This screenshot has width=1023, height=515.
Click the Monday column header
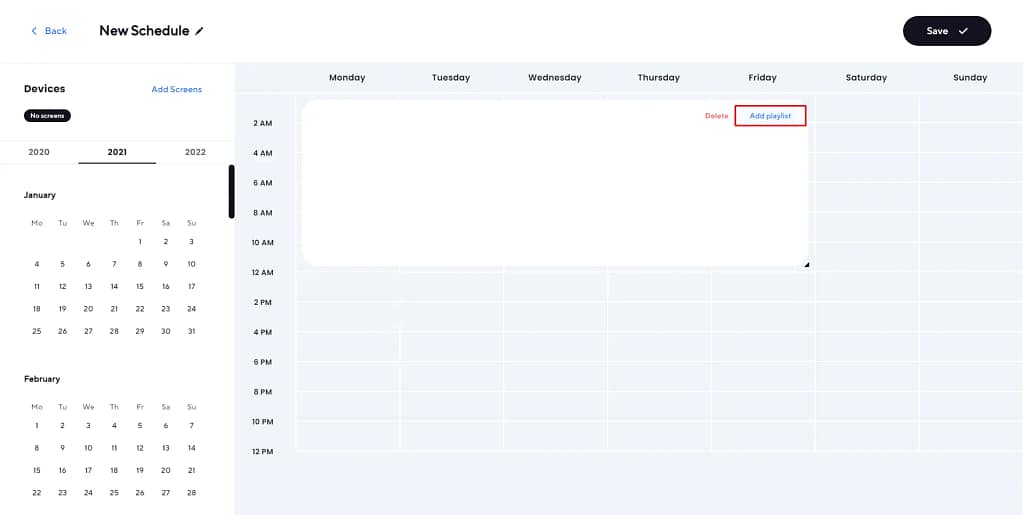[347, 77]
